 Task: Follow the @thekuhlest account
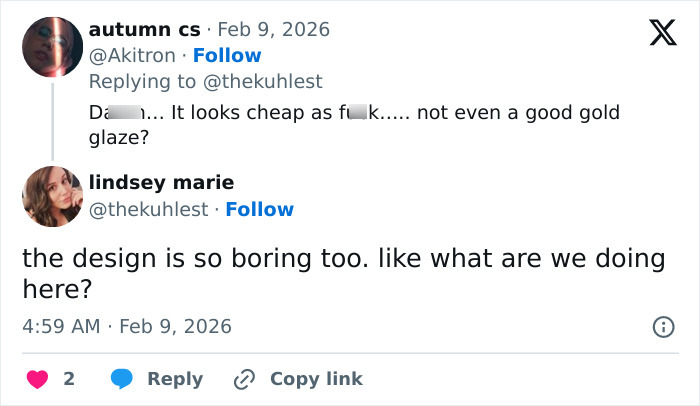pos(259,209)
